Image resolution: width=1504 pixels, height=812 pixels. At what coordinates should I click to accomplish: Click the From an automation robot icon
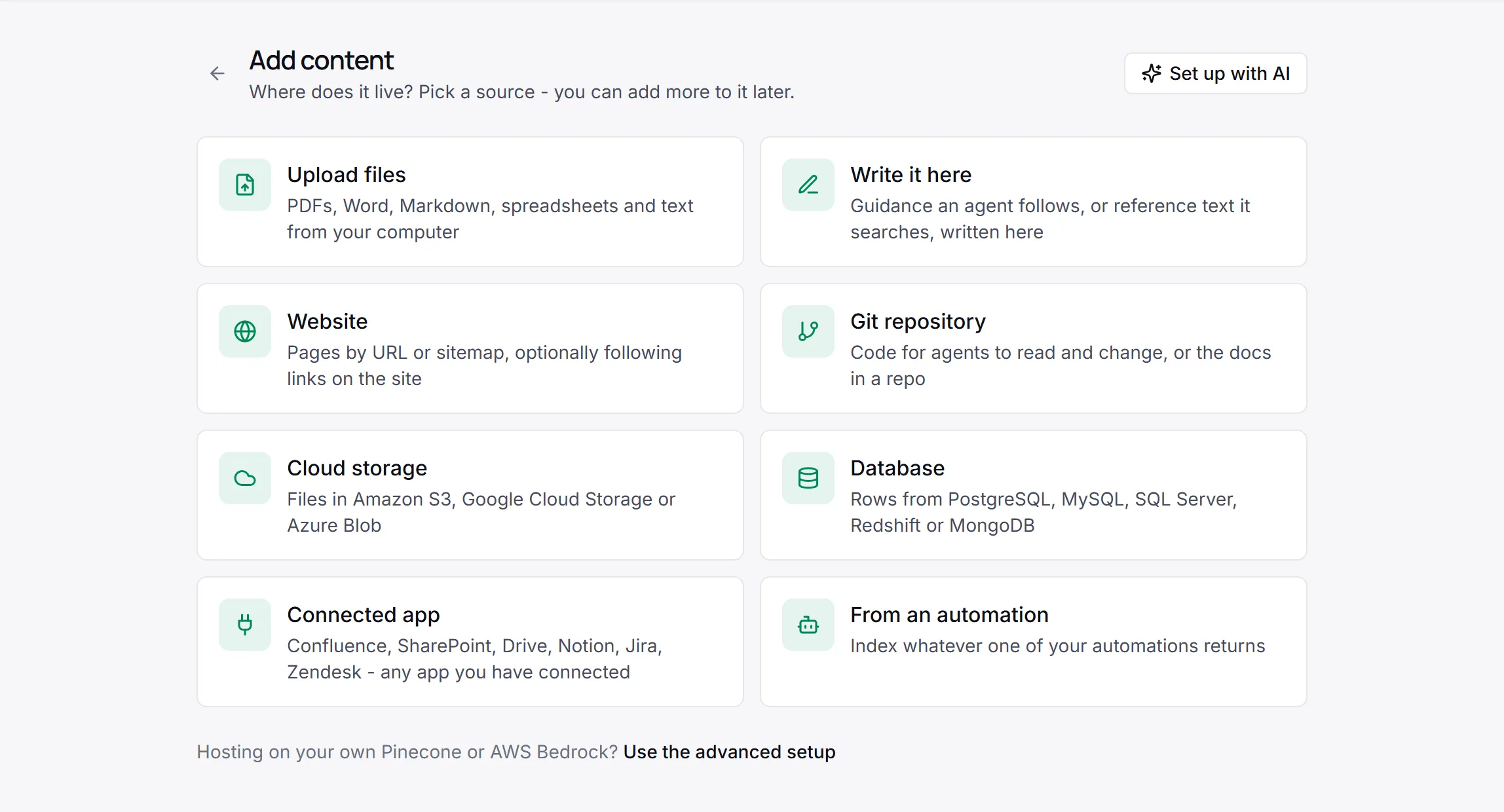pos(808,625)
